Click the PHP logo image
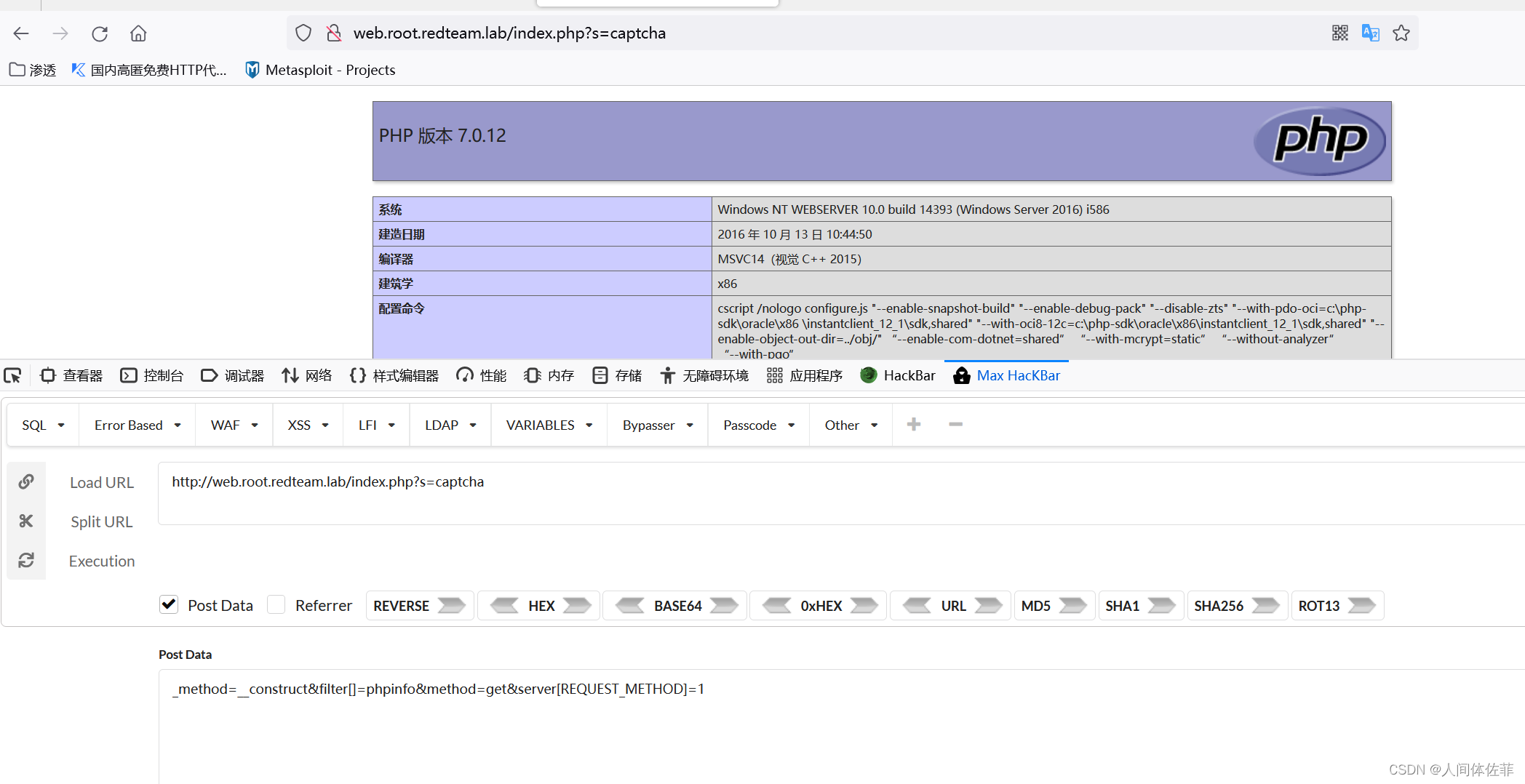 coord(1319,140)
